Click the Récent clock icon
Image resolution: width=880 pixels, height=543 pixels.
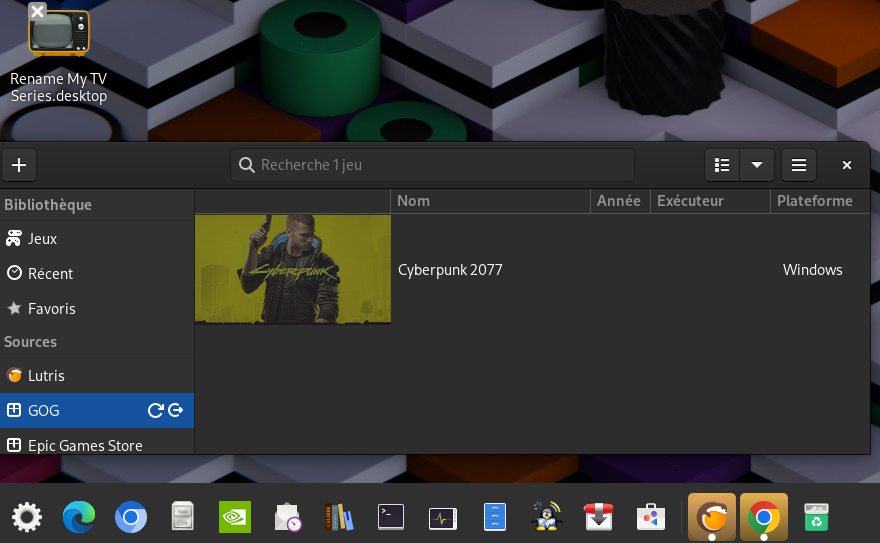coord(14,273)
